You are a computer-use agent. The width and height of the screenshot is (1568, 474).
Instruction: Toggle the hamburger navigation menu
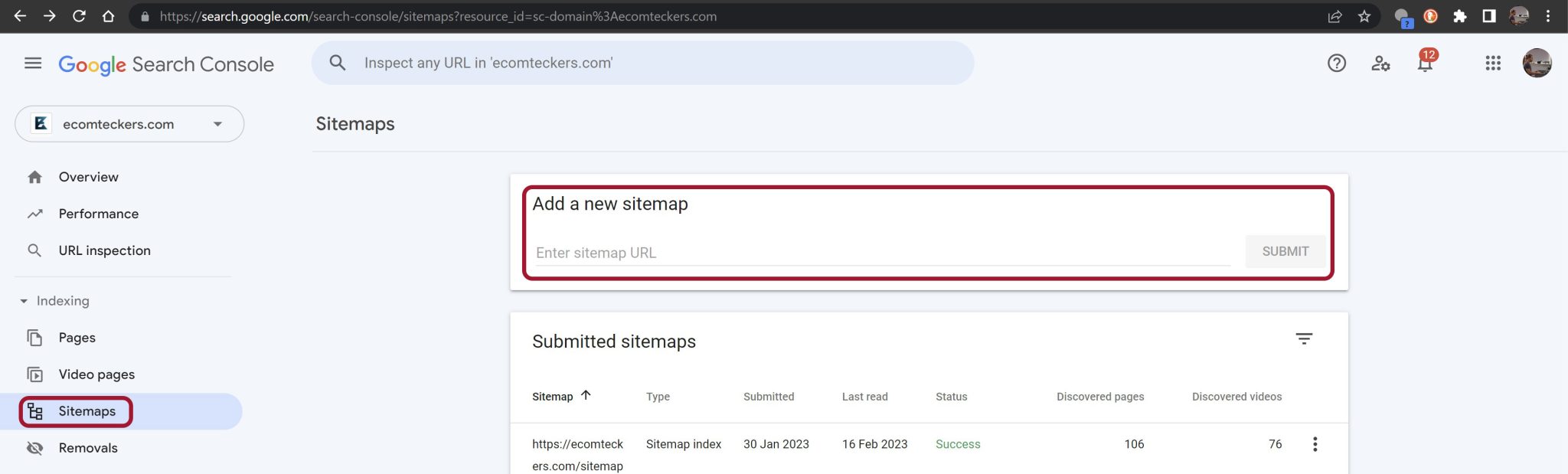click(33, 64)
